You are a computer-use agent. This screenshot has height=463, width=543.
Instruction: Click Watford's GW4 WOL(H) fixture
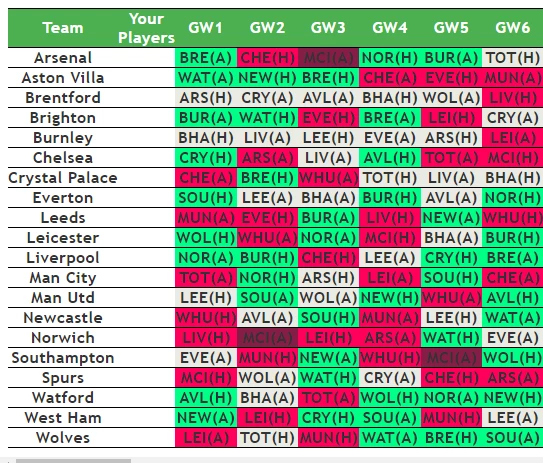pos(390,398)
